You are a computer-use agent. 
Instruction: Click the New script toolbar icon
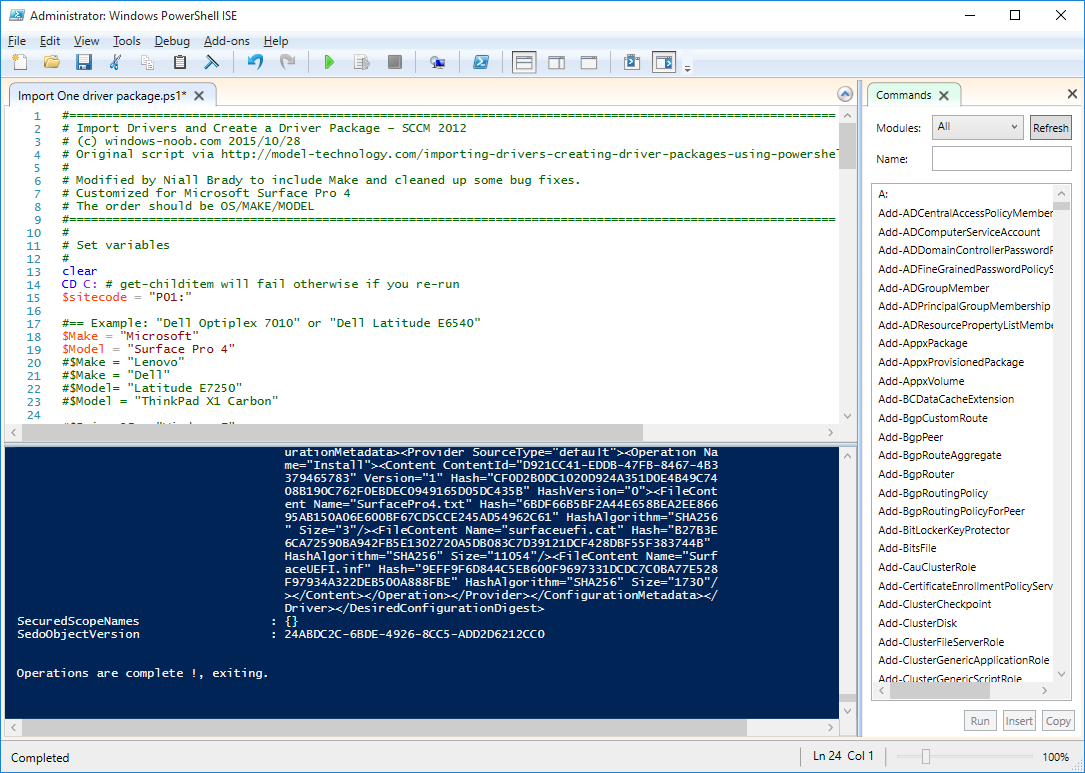20,62
